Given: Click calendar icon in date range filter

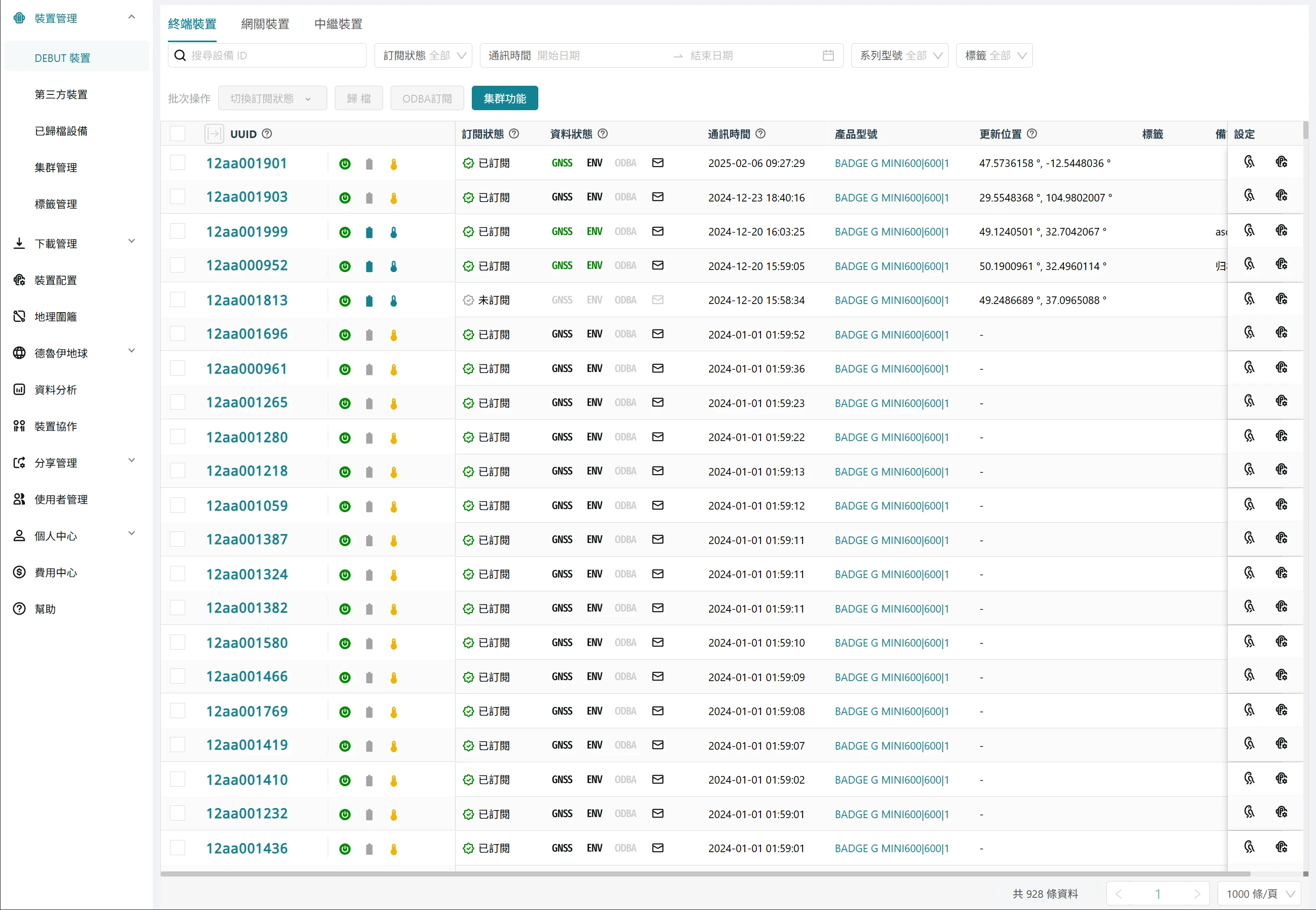Looking at the screenshot, I should 827,55.
